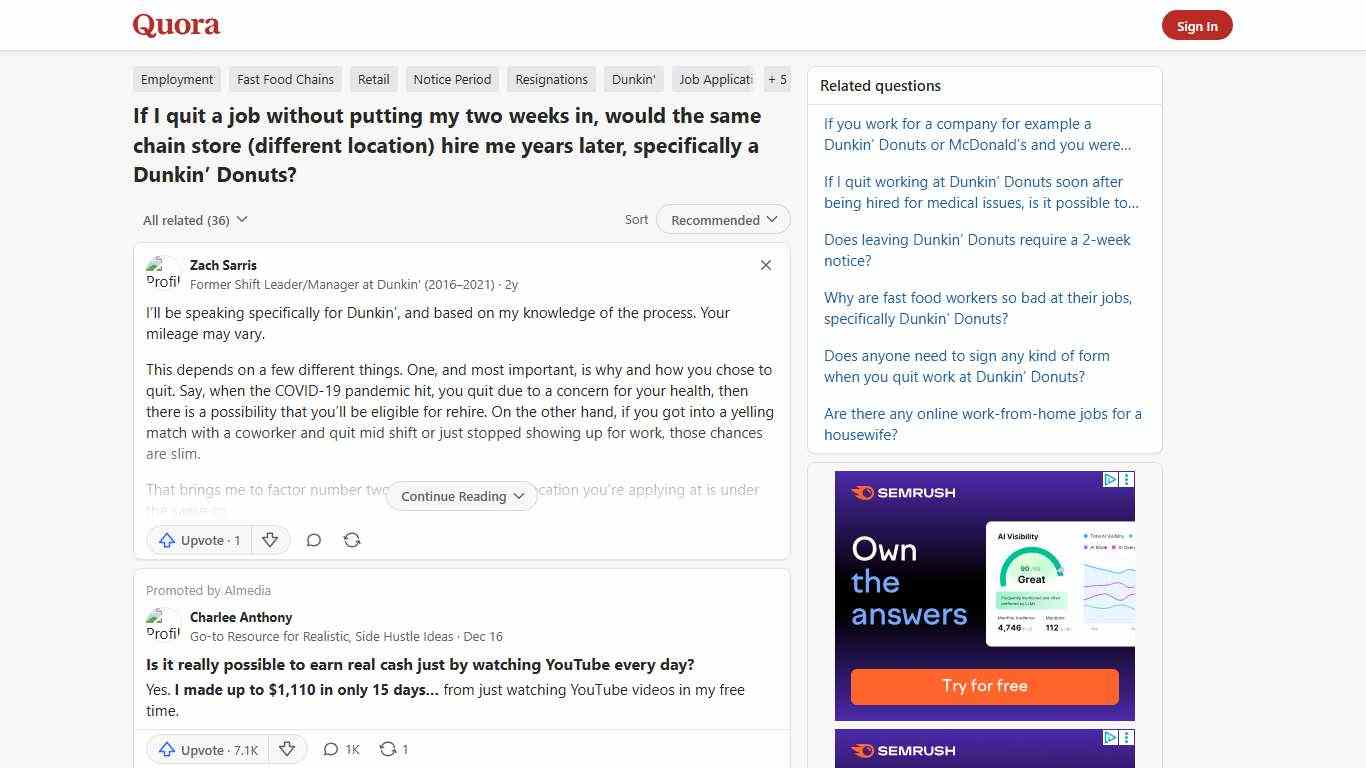This screenshot has height=768, width=1366.
Task: Select the Fast Food Chains topic tag
Action: pyautogui.click(x=285, y=79)
